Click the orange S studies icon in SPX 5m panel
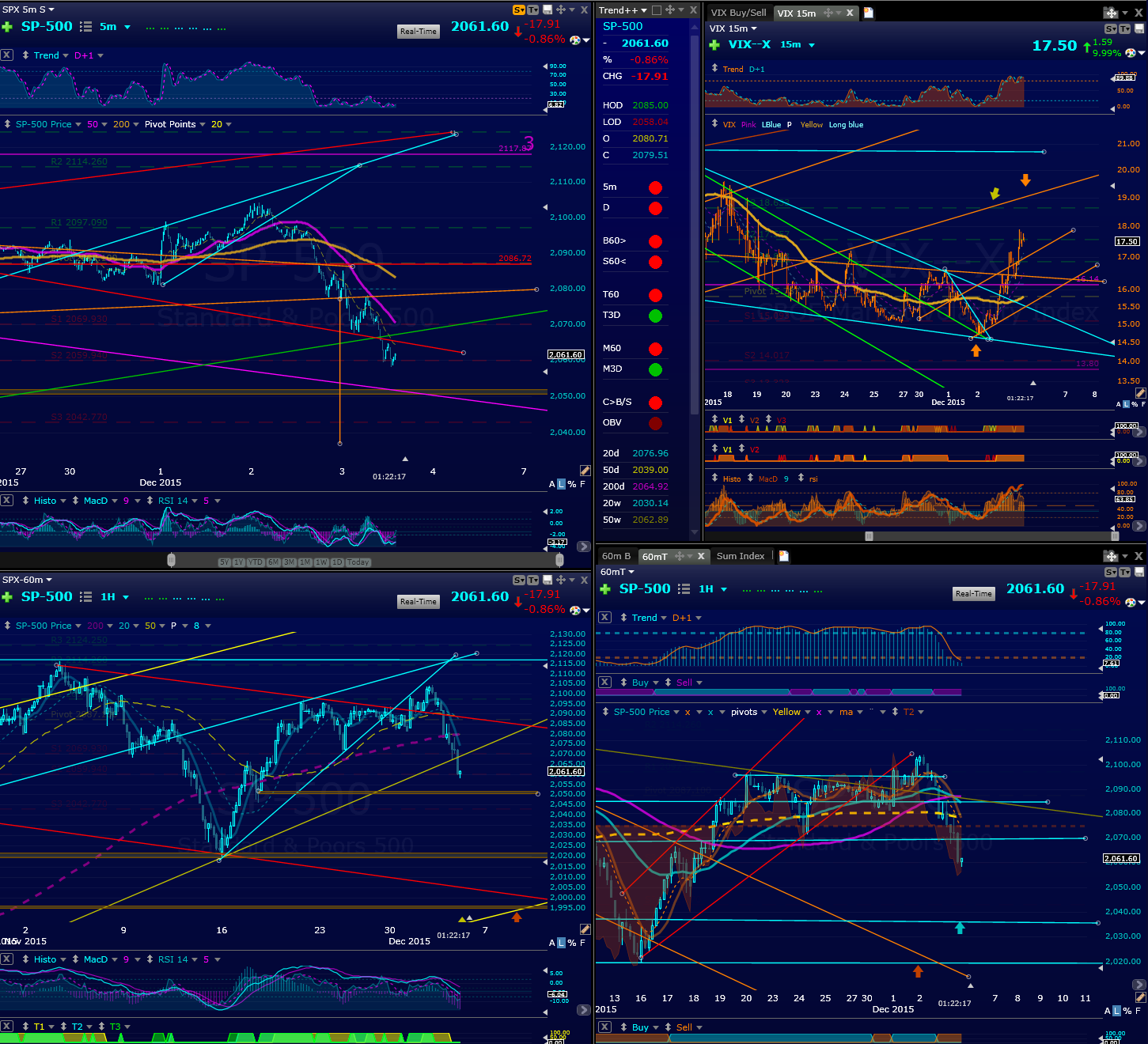 click(x=519, y=9)
